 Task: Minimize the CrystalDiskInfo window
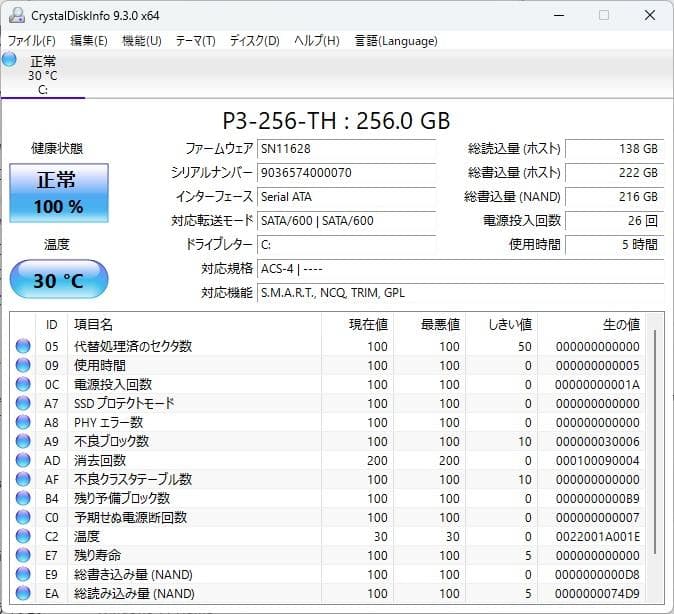[x=559, y=15]
